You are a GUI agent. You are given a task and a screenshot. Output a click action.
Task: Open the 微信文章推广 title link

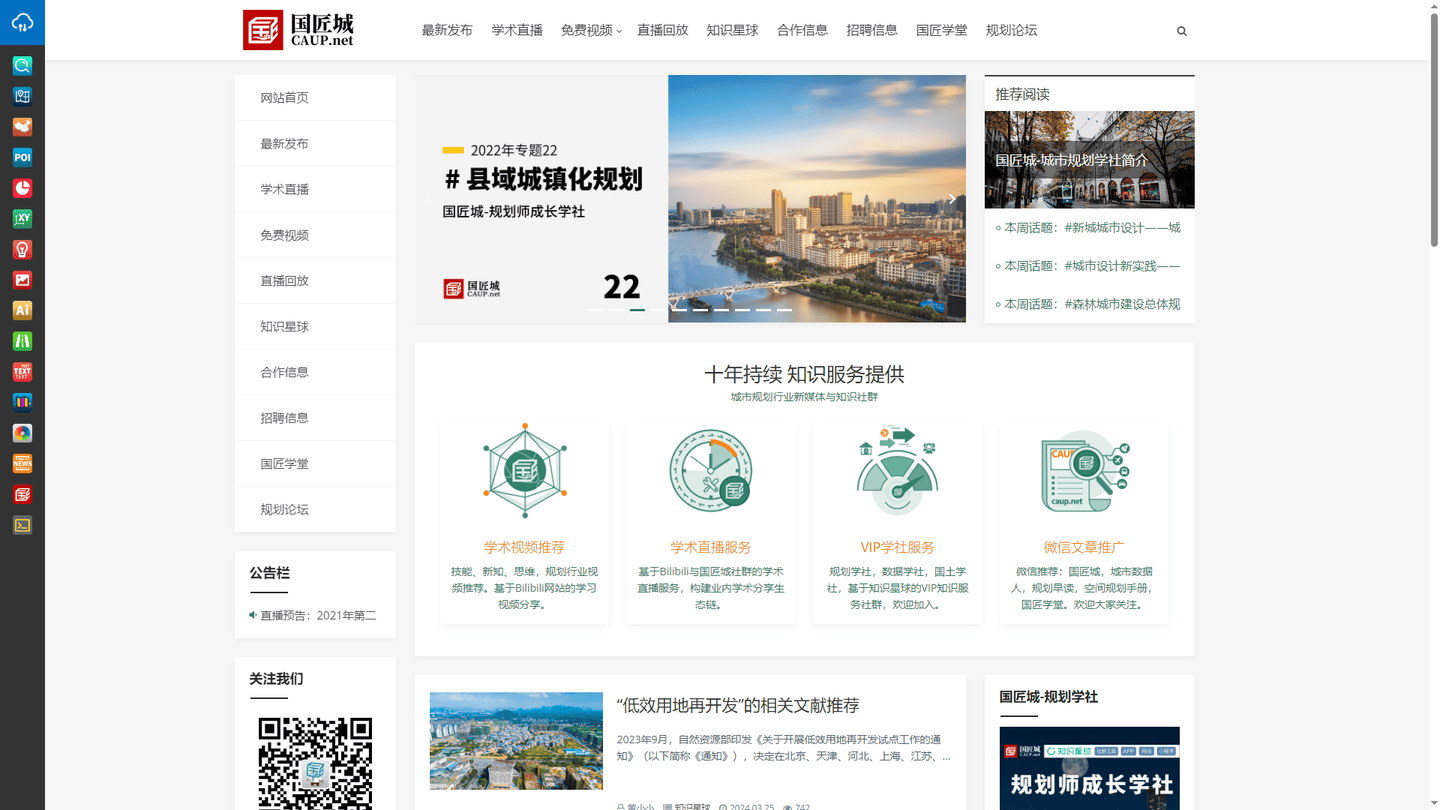coord(1084,547)
